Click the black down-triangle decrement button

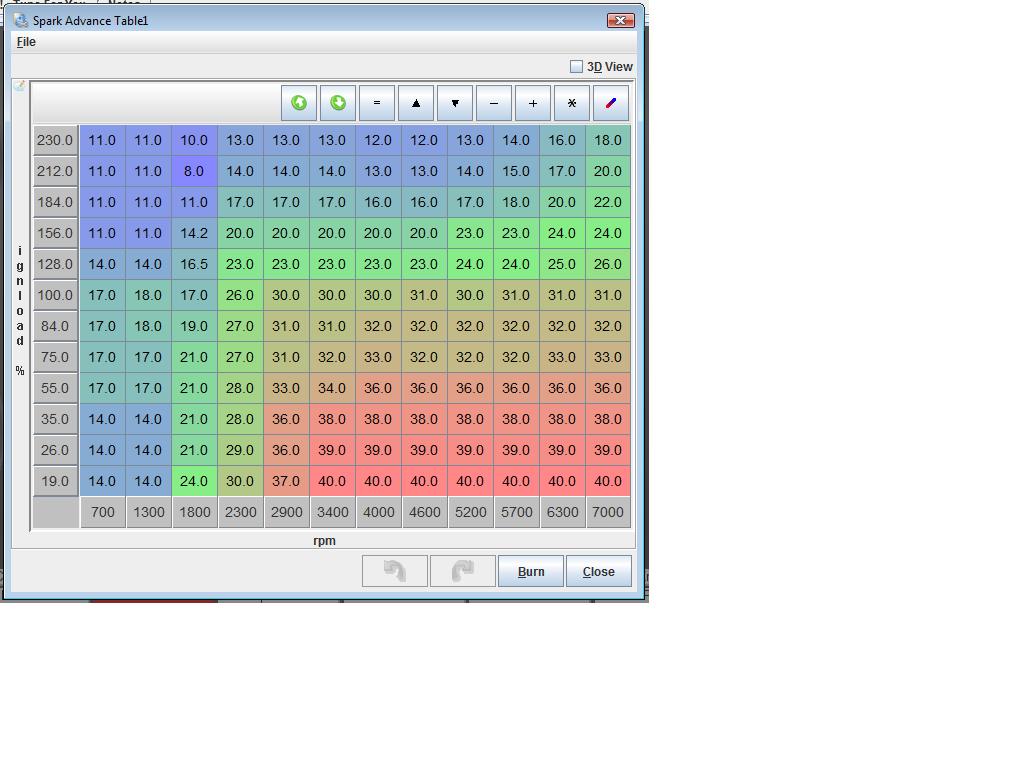[455, 103]
